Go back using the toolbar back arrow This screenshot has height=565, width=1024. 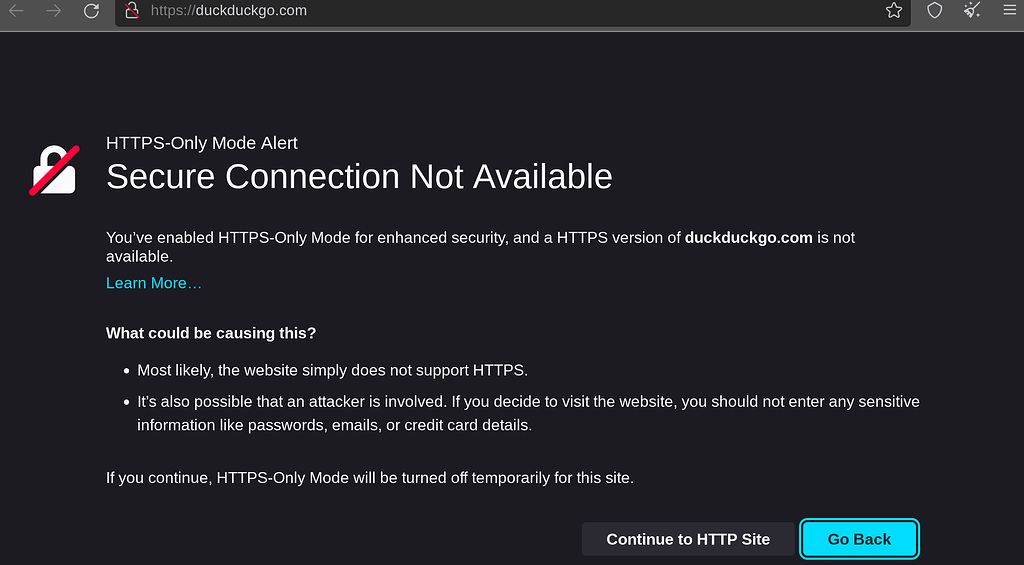tap(16, 10)
